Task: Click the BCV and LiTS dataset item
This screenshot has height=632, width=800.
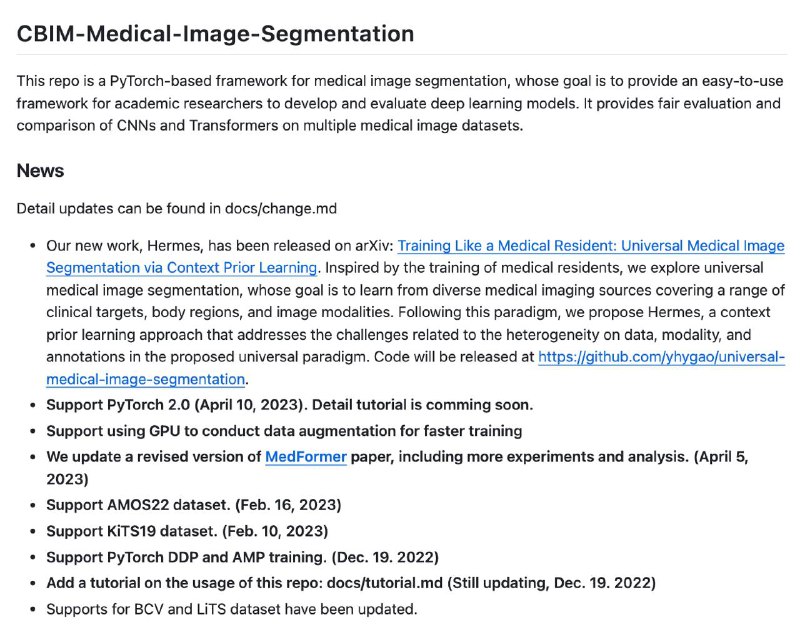Action: click(x=232, y=609)
